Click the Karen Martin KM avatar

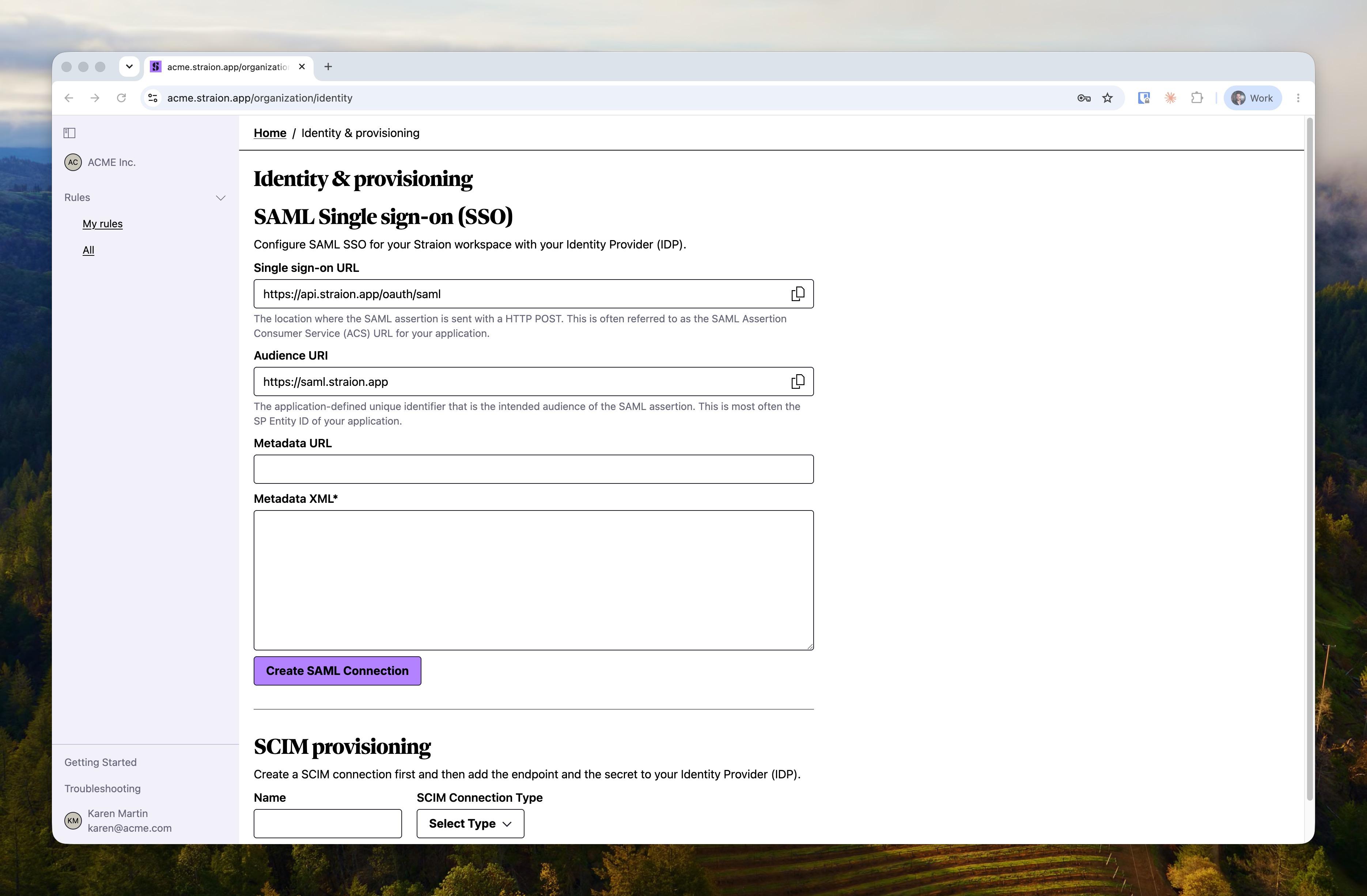pyautogui.click(x=73, y=821)
